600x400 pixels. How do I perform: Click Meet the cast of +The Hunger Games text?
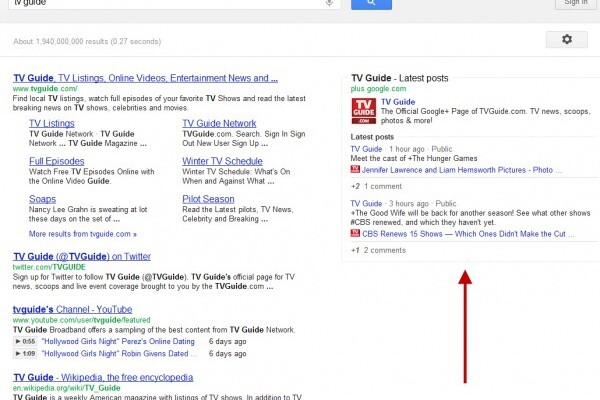tap(414, 158)
